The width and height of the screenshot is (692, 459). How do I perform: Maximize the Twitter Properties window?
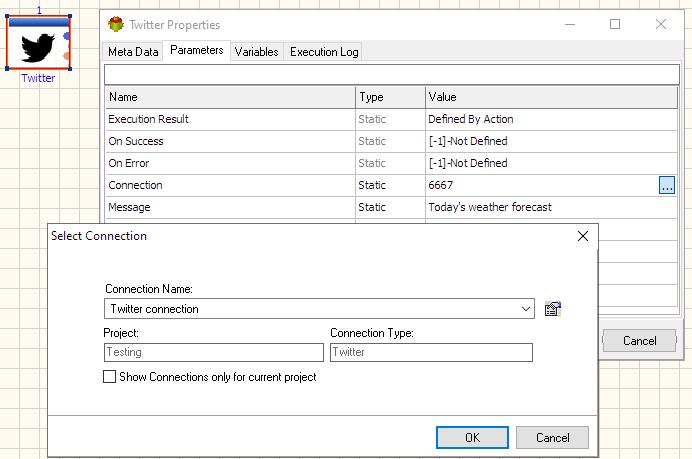615,24
